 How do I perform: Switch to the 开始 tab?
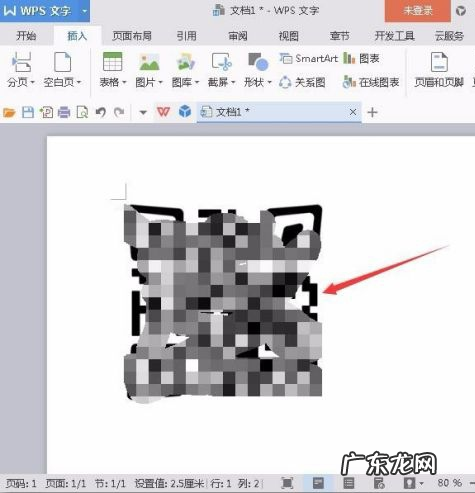[26, 36]
